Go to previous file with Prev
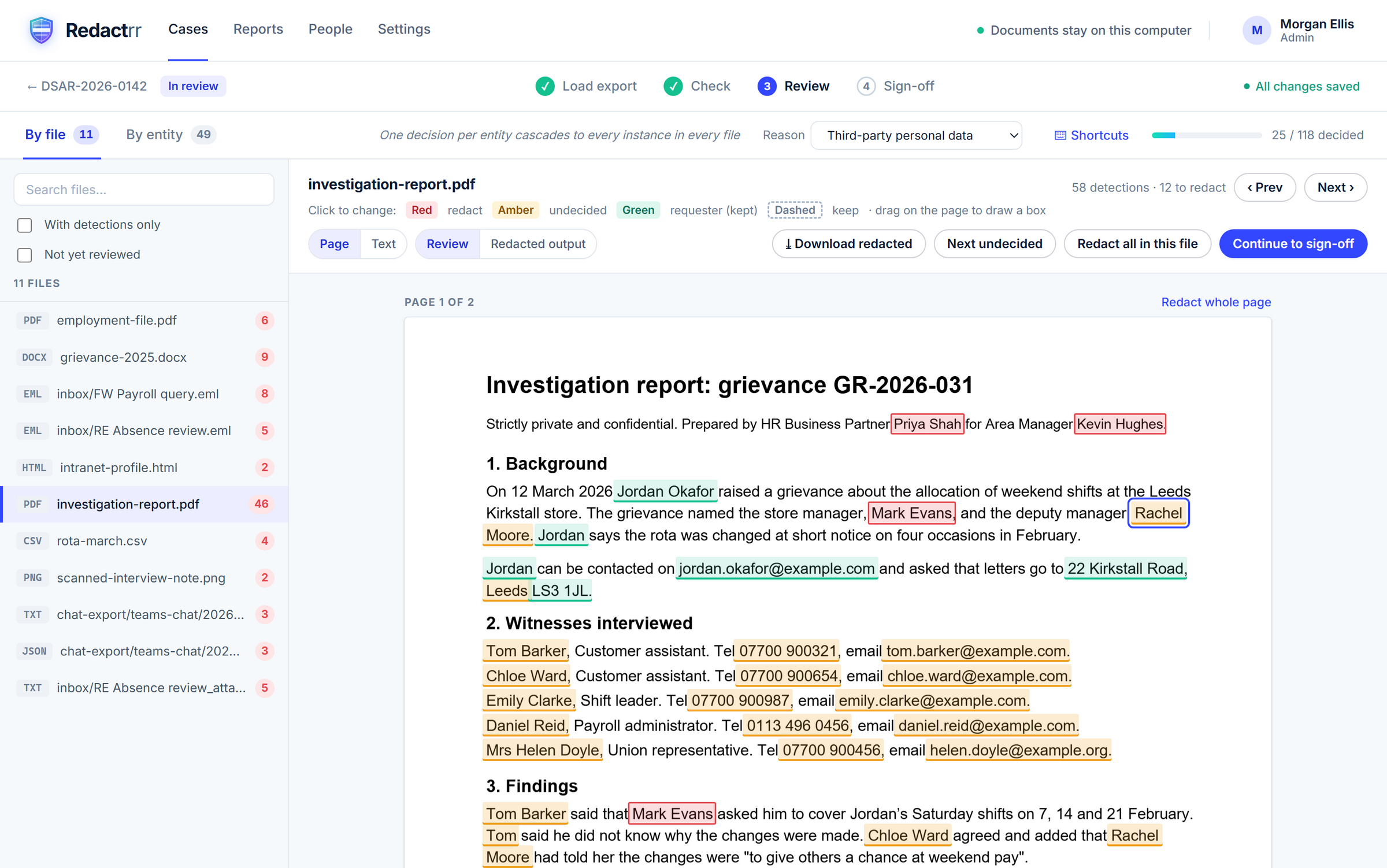 click(x=1264, y=187)
